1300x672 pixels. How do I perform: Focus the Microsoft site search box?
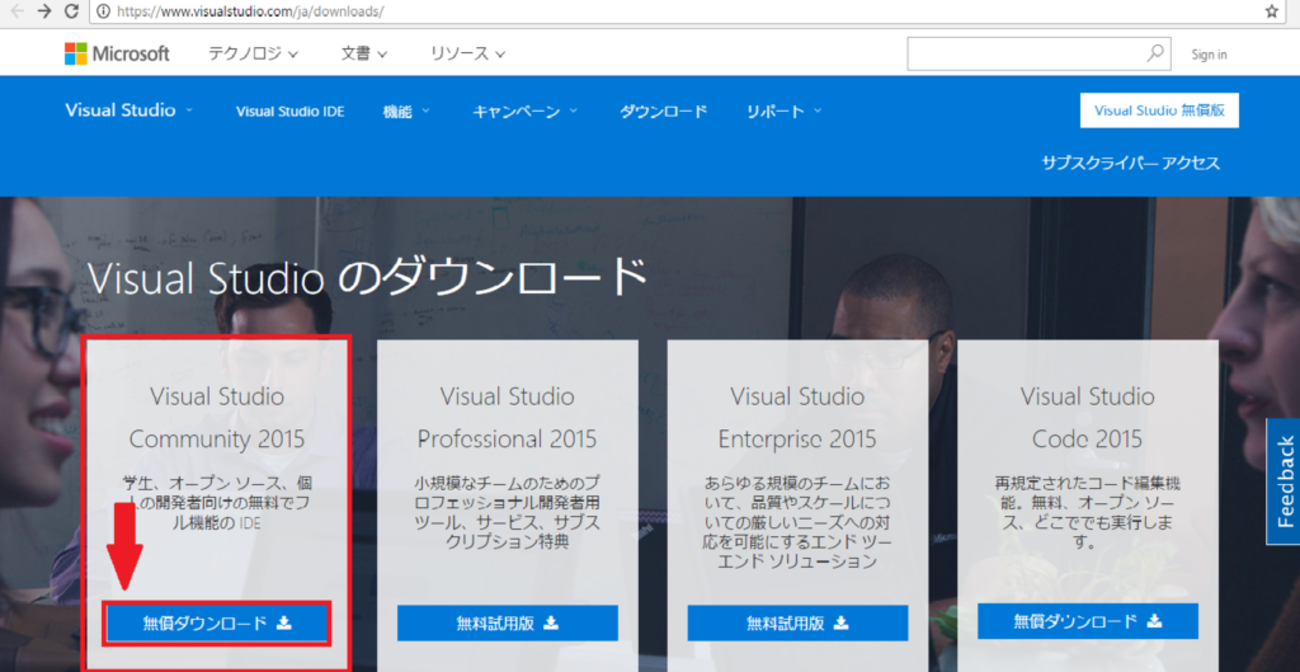tap(1038, 54)
